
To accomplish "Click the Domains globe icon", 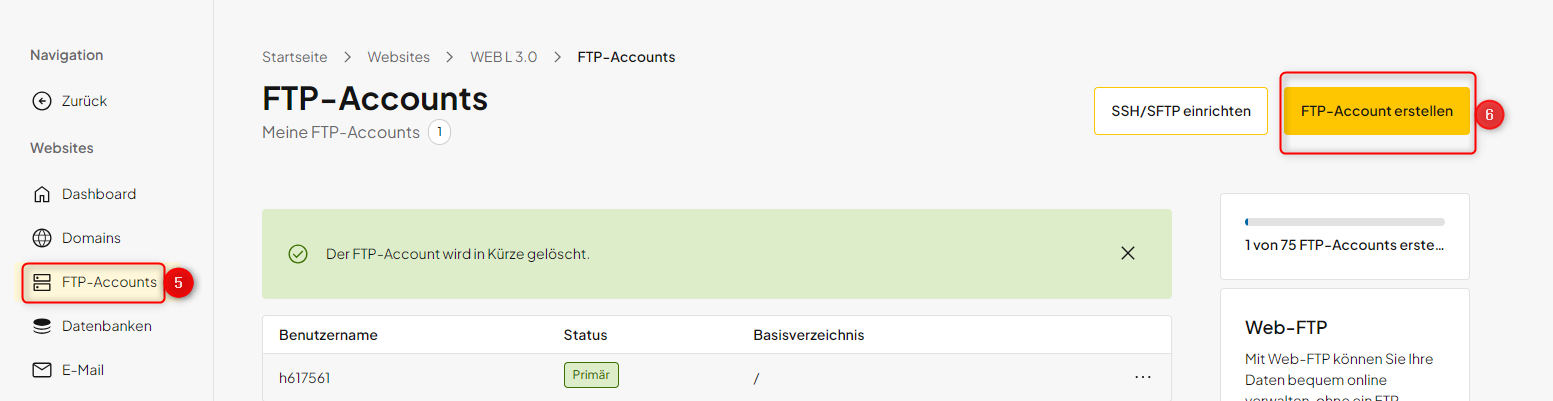I will 42,238.
